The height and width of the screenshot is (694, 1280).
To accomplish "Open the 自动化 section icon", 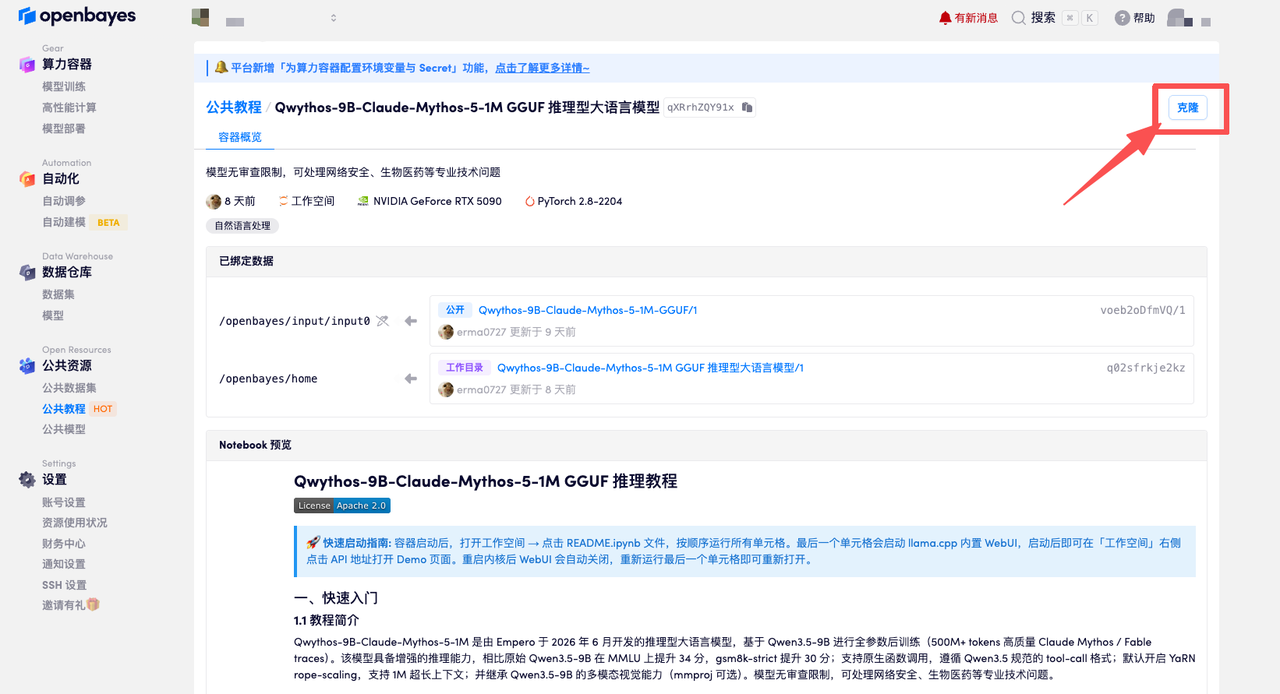I will 27,179.
